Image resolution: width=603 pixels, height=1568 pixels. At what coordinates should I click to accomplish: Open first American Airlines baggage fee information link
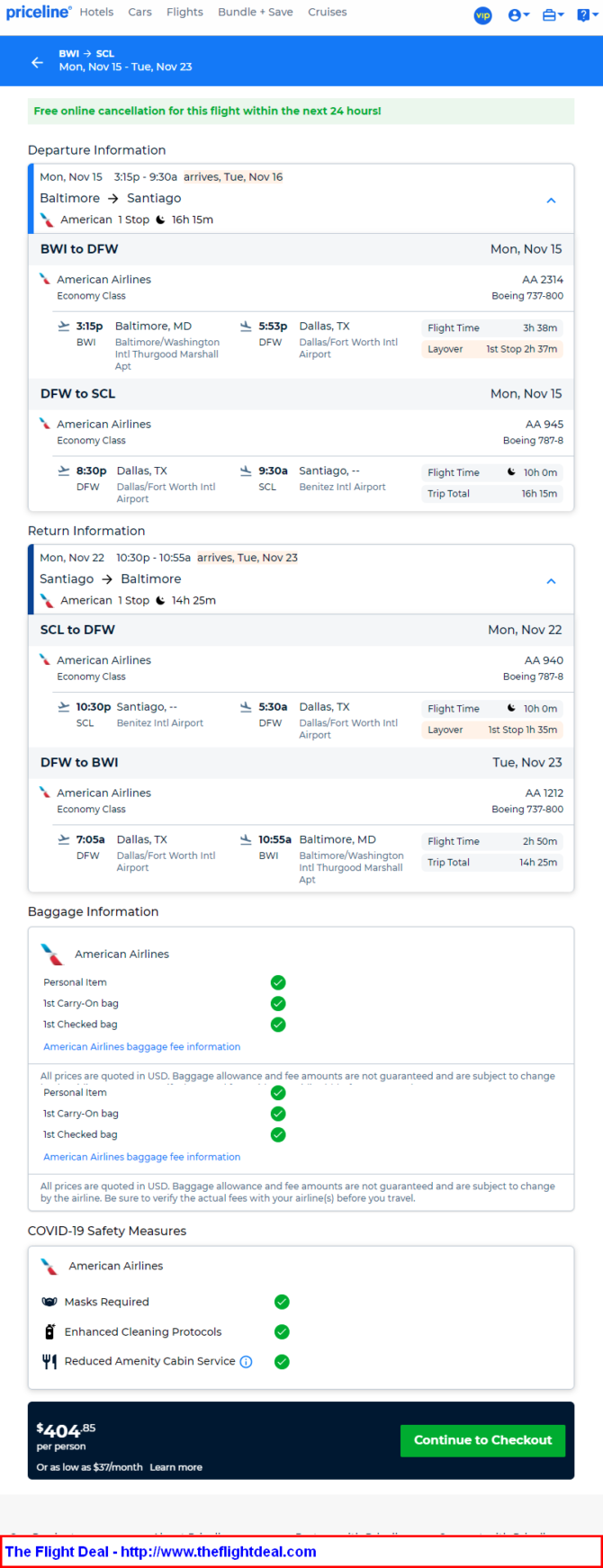(142, 1047)
